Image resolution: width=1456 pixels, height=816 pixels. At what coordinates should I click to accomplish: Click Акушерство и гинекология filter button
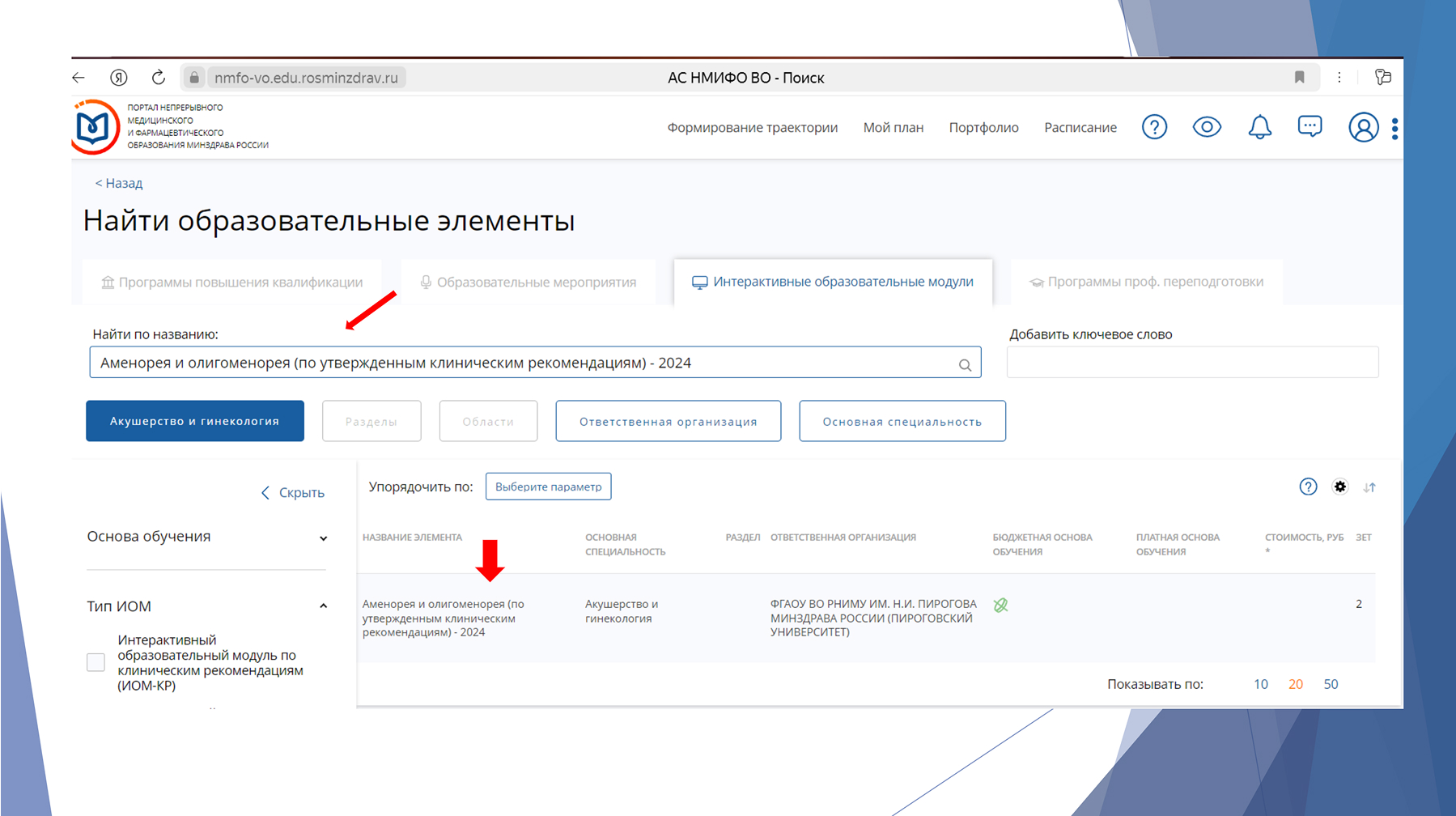(x=195, y=421)
